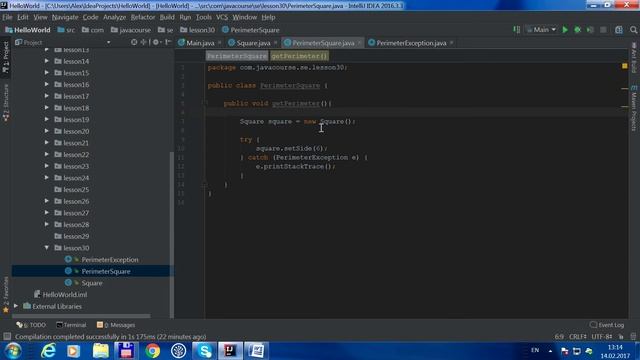Click the Project panel horizontal scrollbar
640x360 pixels.
pyautogui.click(x=81, y=316)
